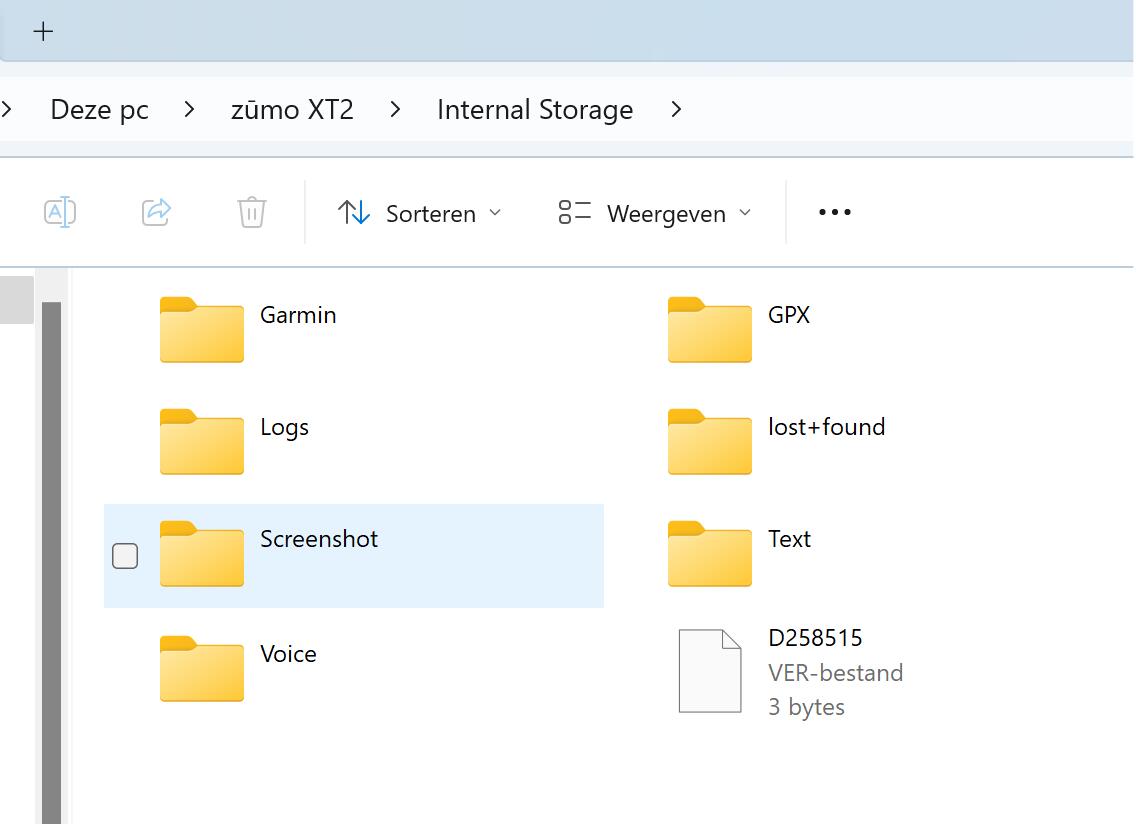Open the three-dots more options menu
Viewport: 1136px width, 824px height.
coord(835,212)
